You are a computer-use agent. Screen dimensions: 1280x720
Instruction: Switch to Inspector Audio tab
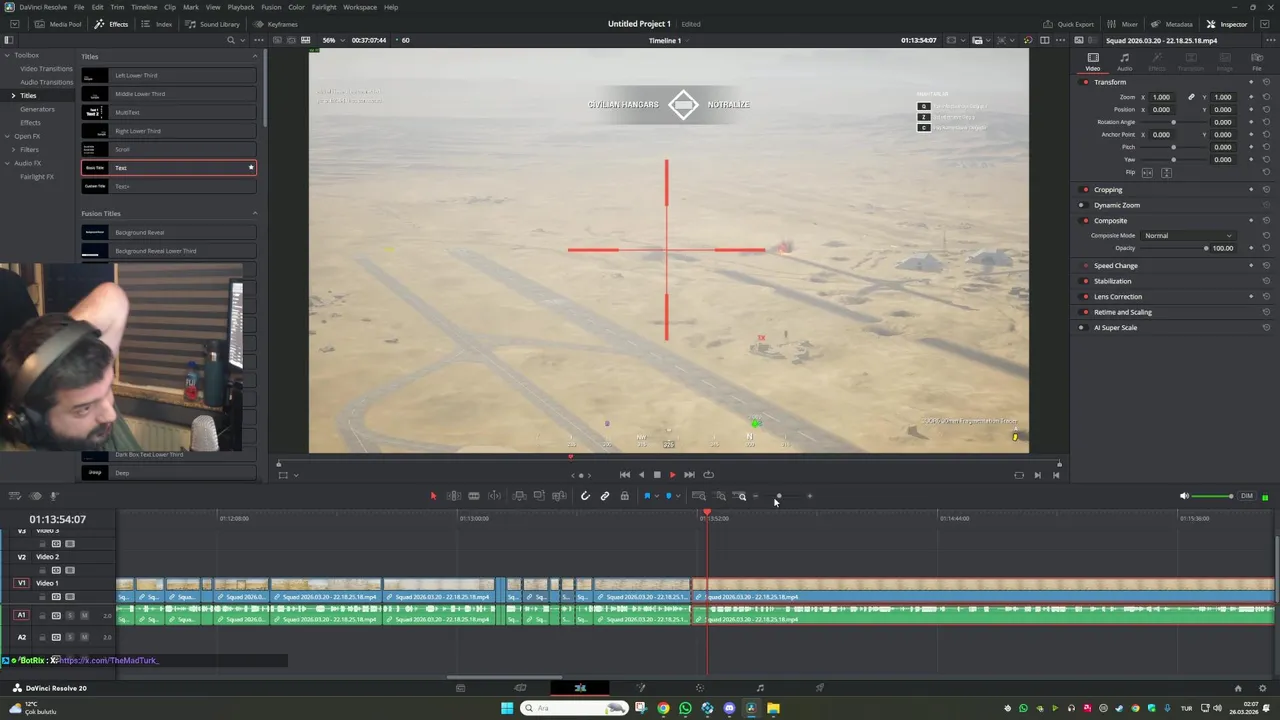[x=1124, y=62]
